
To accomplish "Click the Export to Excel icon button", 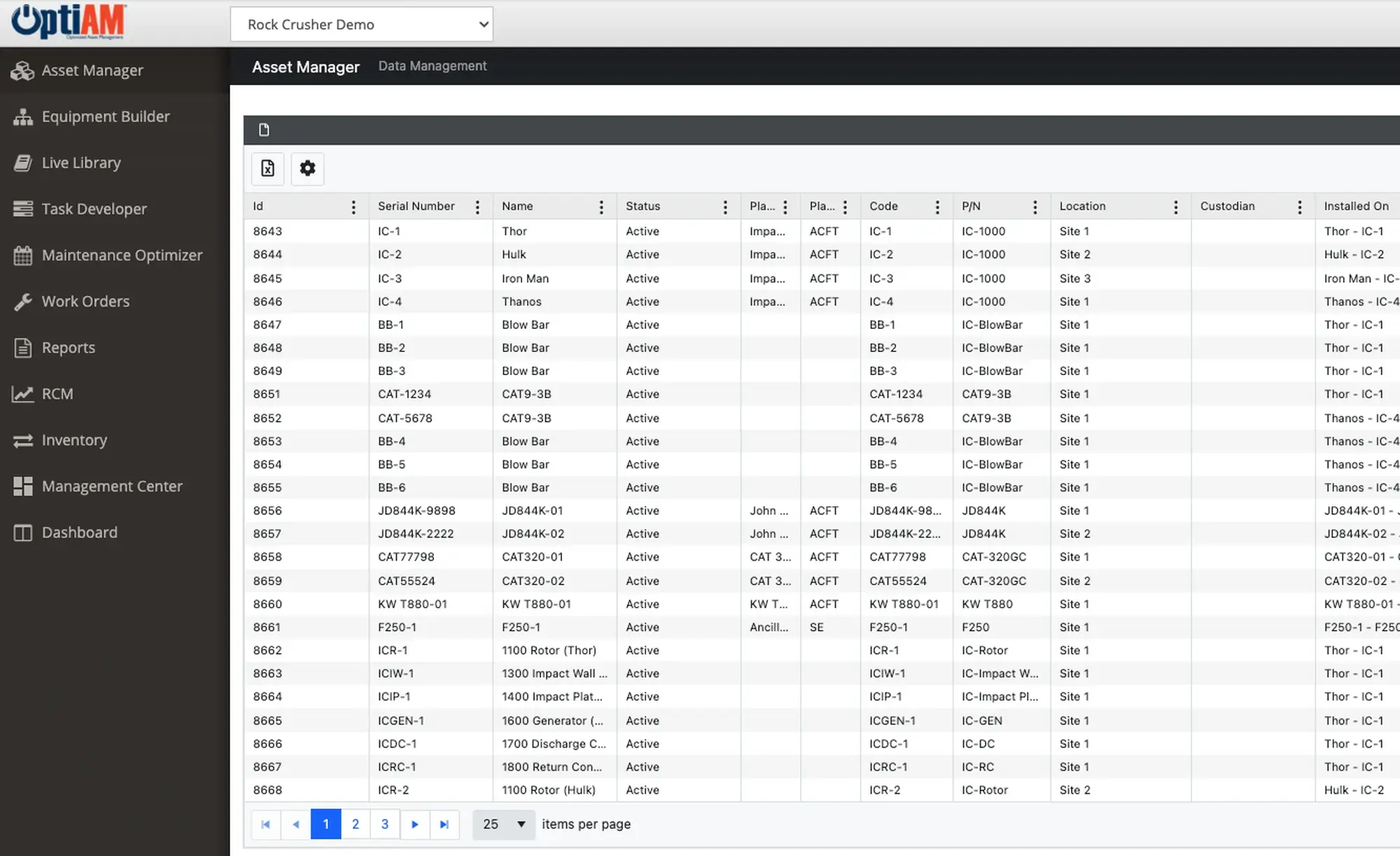I will point(267,168).
